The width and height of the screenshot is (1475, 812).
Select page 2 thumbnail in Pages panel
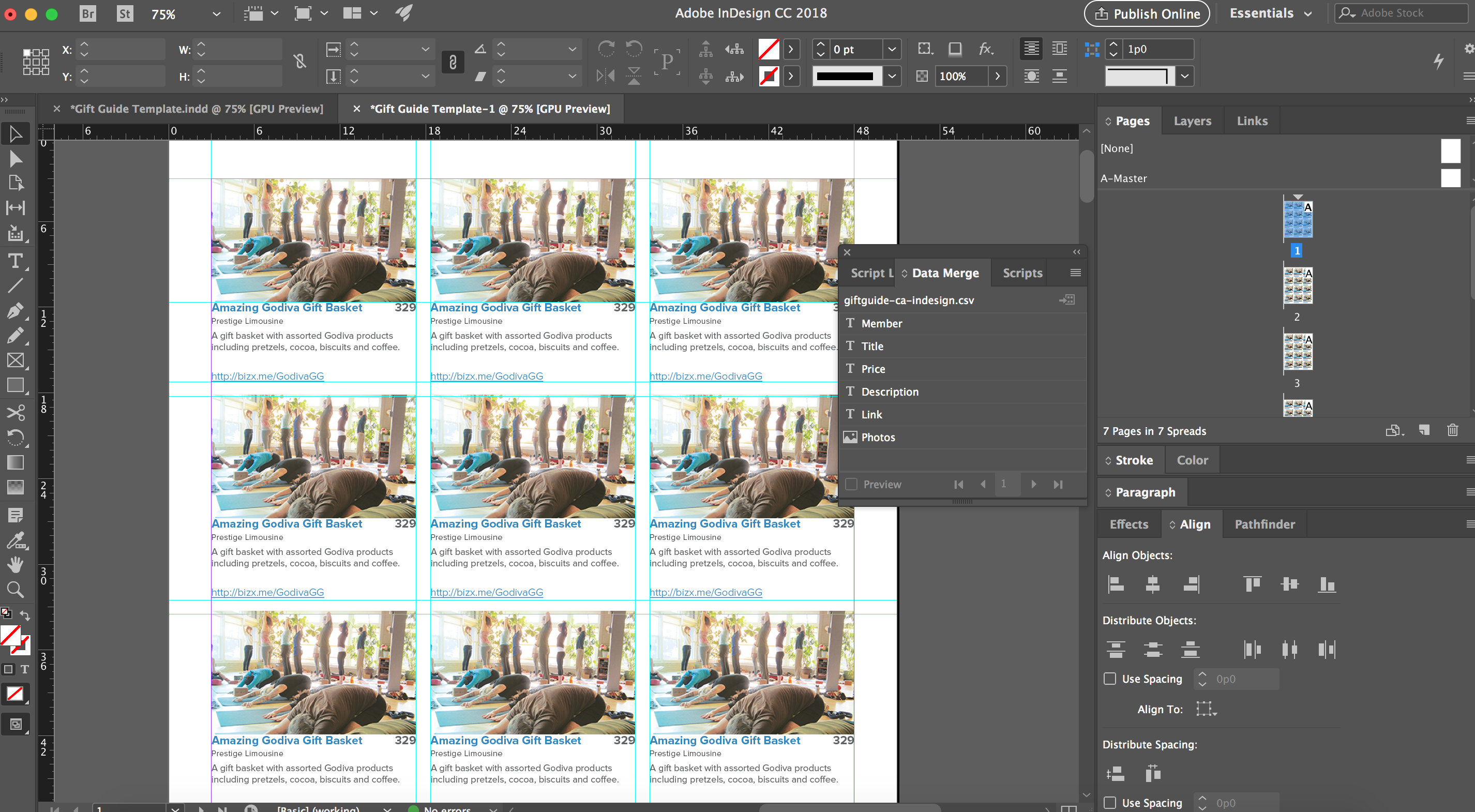[x=1297, y=285]
